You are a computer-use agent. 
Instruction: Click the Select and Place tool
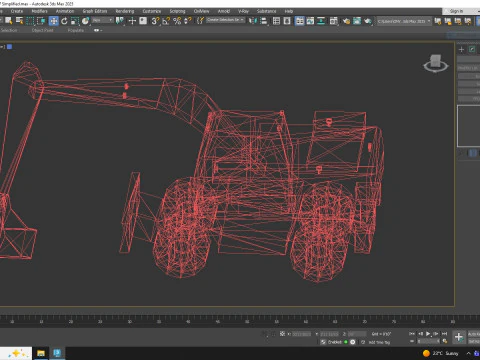click(x=86, y=21)
